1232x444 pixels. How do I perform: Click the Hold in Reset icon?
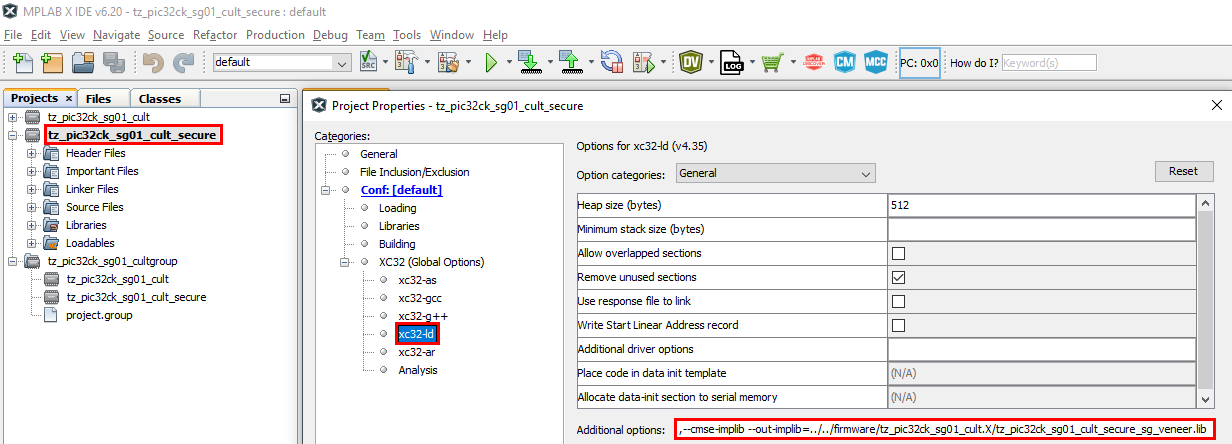point(610,62)
